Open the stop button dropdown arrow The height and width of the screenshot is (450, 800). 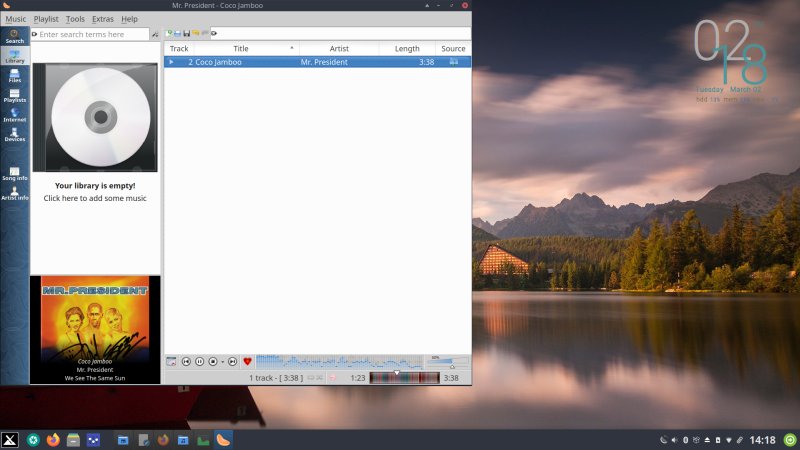coord(222,361)
